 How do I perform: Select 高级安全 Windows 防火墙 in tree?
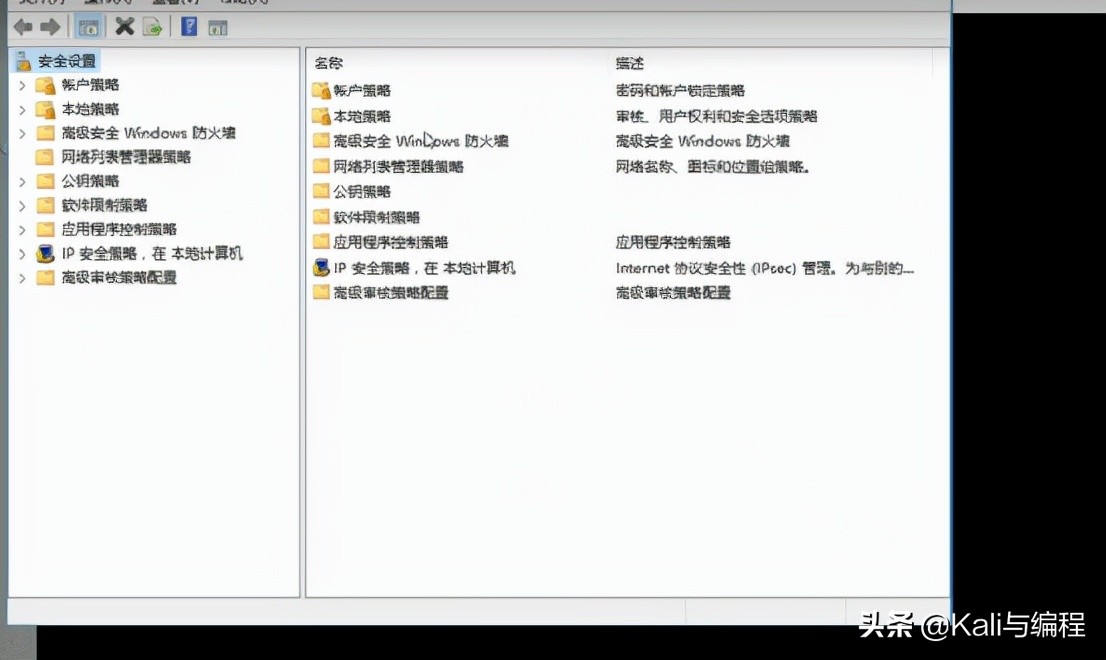pyautogui.click(x=148, y=133)
